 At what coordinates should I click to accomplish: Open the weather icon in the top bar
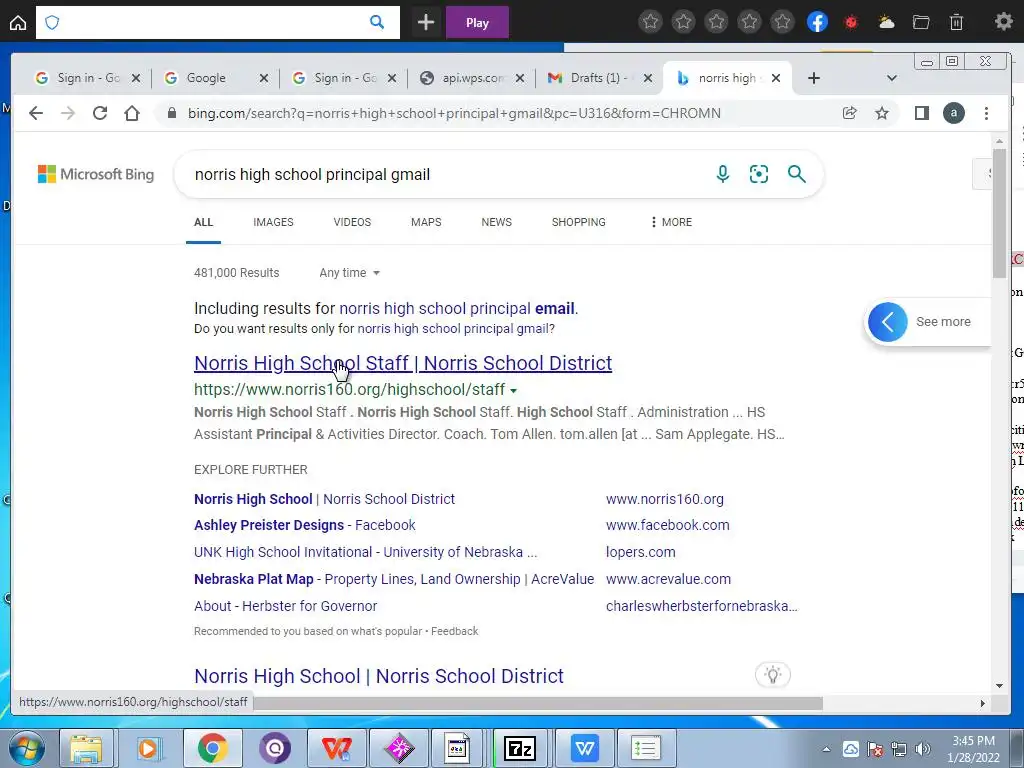click(886, 22)
